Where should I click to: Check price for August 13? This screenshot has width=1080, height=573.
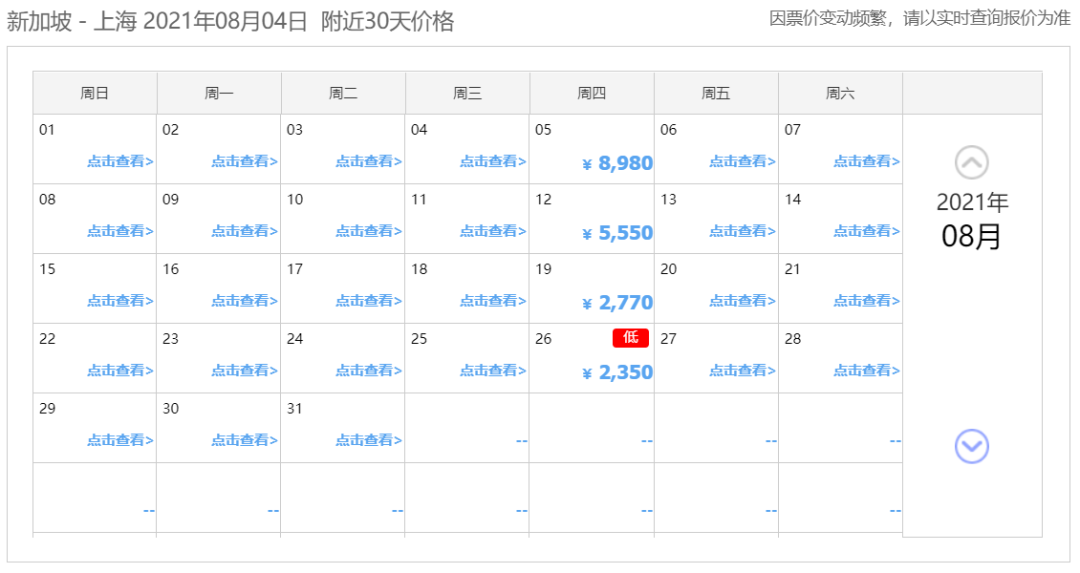742,231
